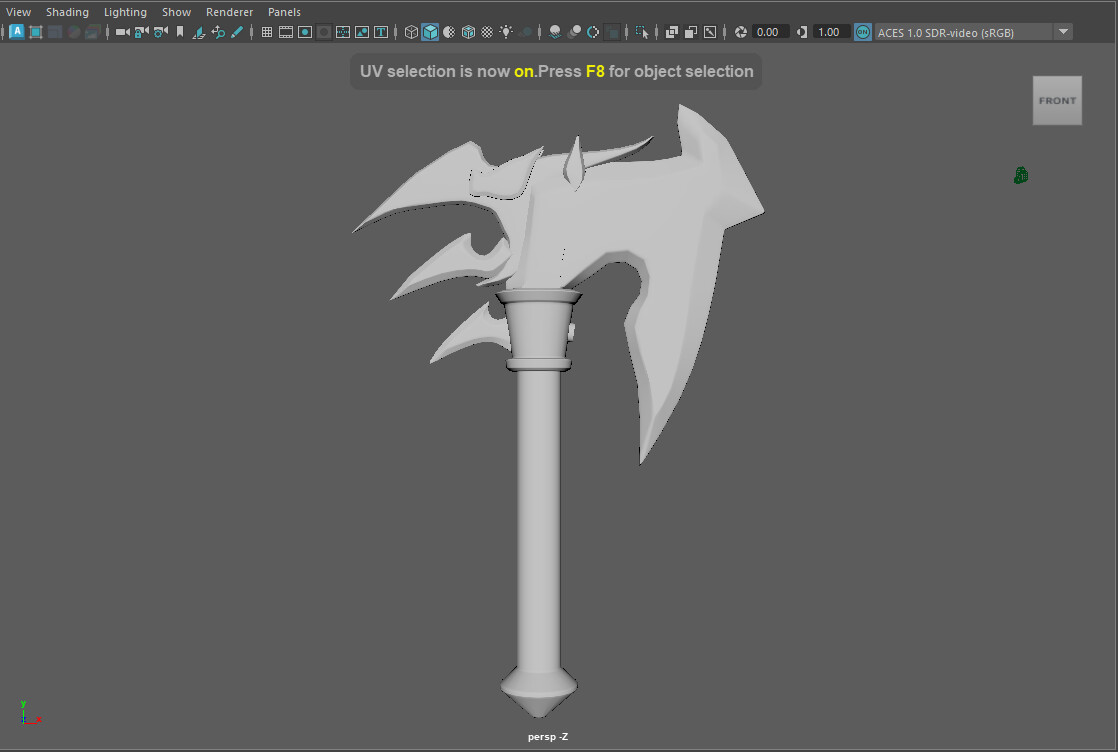Toggle the grid display icon
The width and height of the screenshot is (1118, 752).
click(266, 31)
